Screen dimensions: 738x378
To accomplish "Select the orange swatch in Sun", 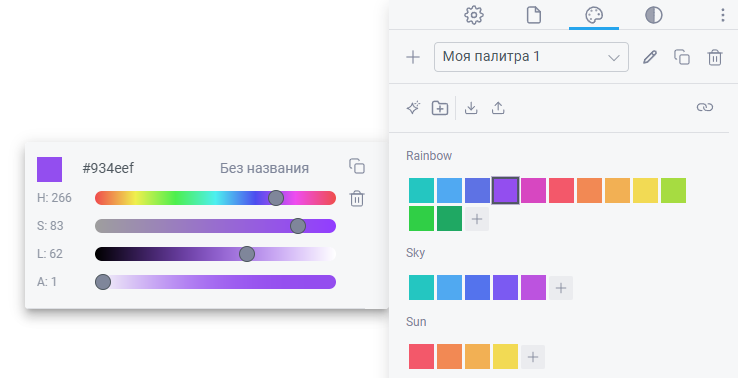I will point(449,356).
